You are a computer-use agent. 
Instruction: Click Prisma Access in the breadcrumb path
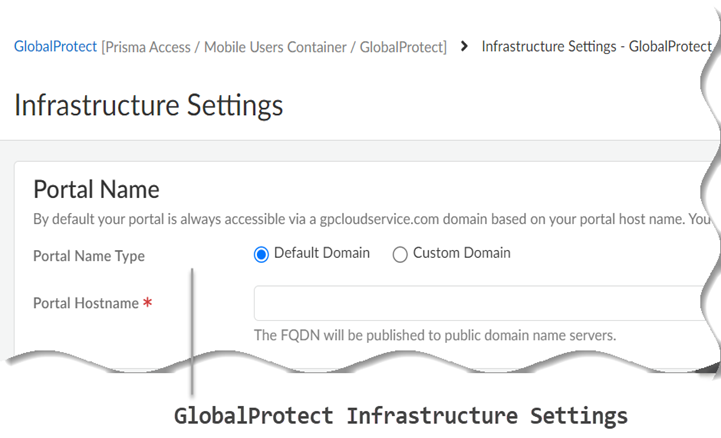tap(151, 46)
